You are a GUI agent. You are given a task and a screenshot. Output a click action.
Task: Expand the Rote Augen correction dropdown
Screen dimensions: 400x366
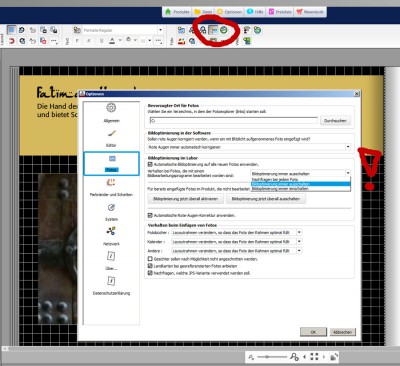point(348,147)
